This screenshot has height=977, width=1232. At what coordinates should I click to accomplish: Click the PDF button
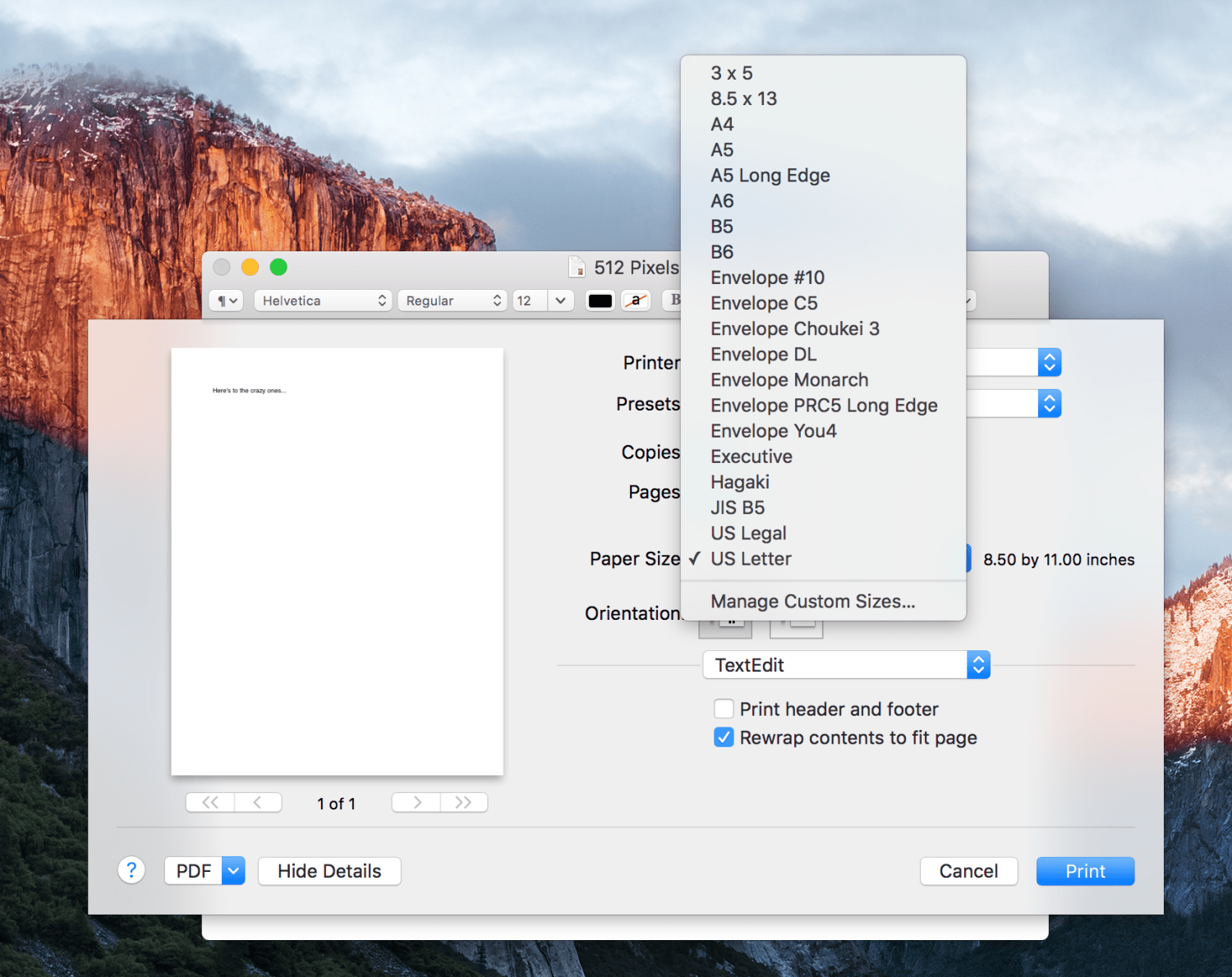(x=194, y=871)
